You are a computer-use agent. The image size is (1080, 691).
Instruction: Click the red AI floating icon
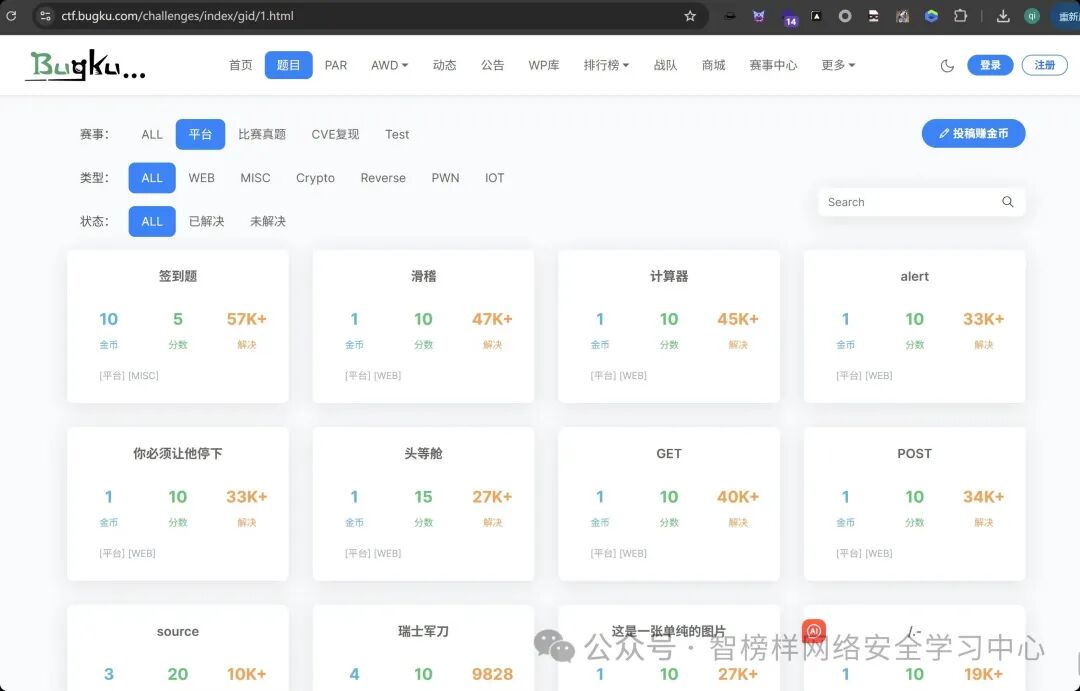coord(813,630)
